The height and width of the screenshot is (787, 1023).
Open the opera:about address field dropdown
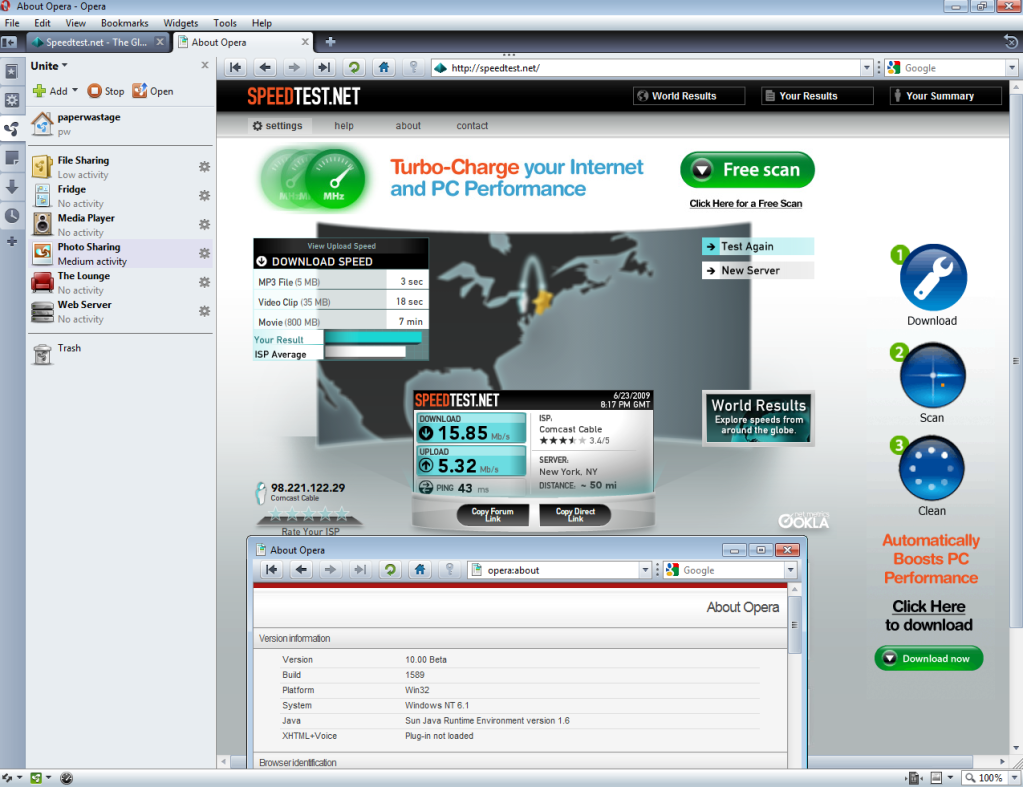[645, 570]
